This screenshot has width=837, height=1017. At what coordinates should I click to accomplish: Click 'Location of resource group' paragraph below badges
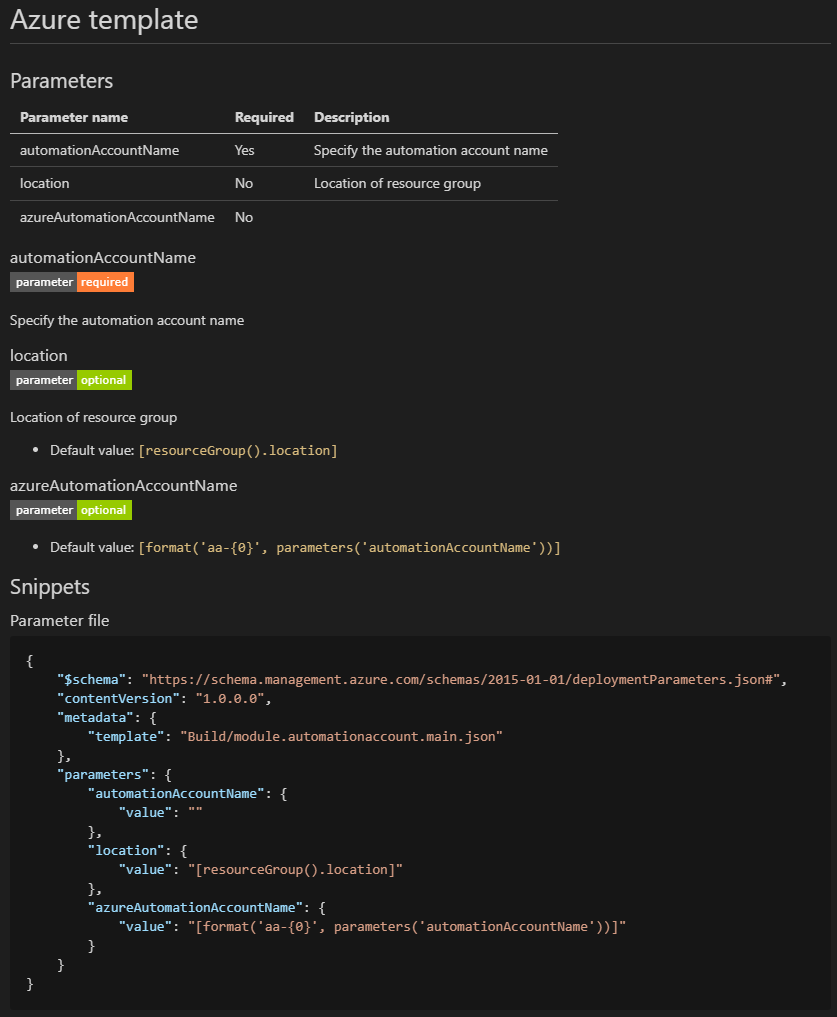pyautogui.click(x=93, y=418)
